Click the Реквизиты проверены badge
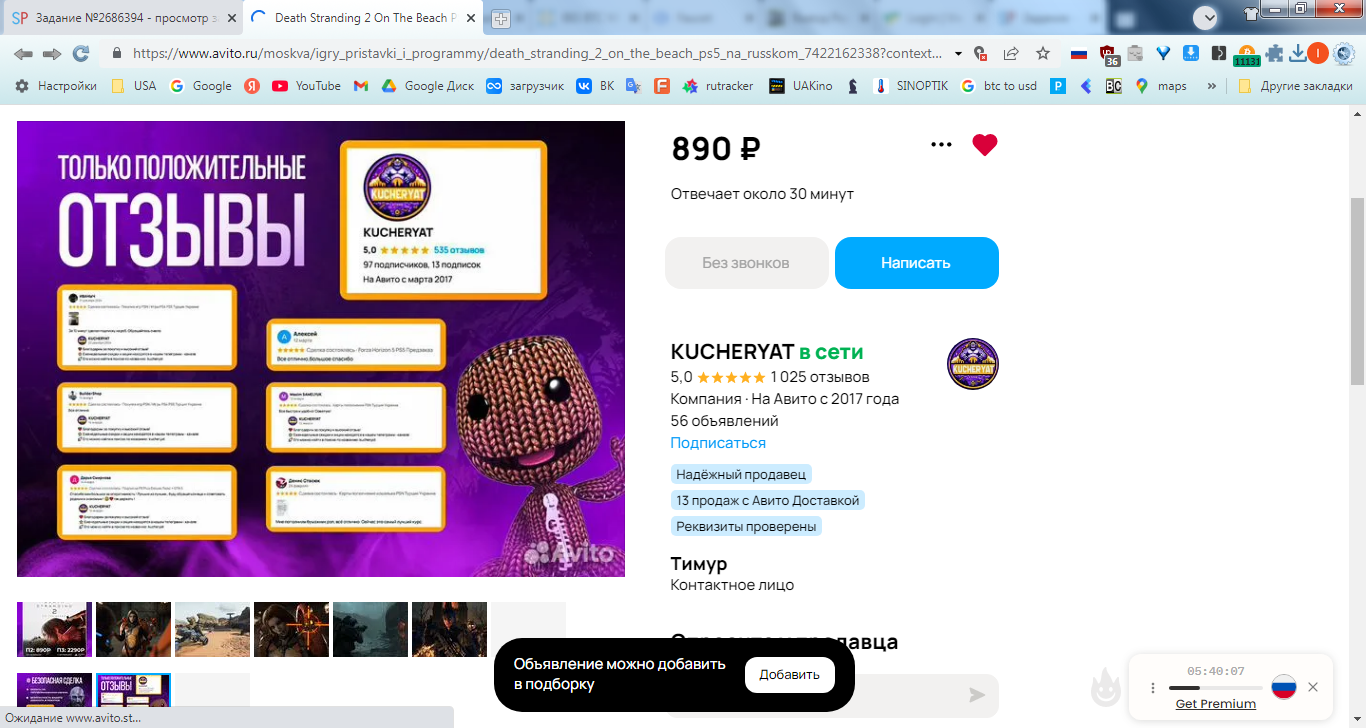The height and width of the screenshot is (728, 1366). [x=746, y=526]
